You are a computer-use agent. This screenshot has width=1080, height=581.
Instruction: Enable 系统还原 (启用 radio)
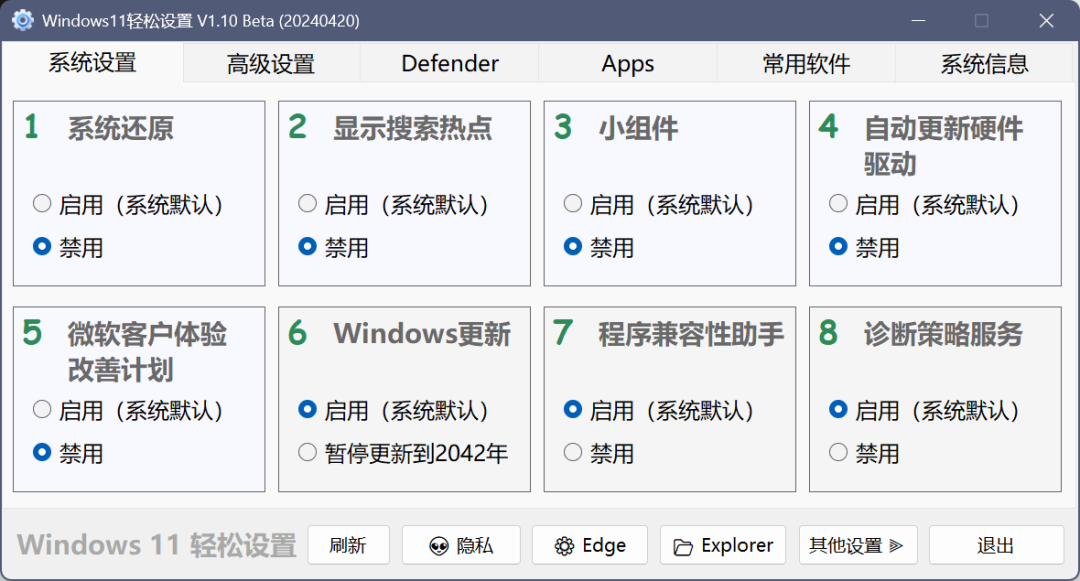[42, 205]
